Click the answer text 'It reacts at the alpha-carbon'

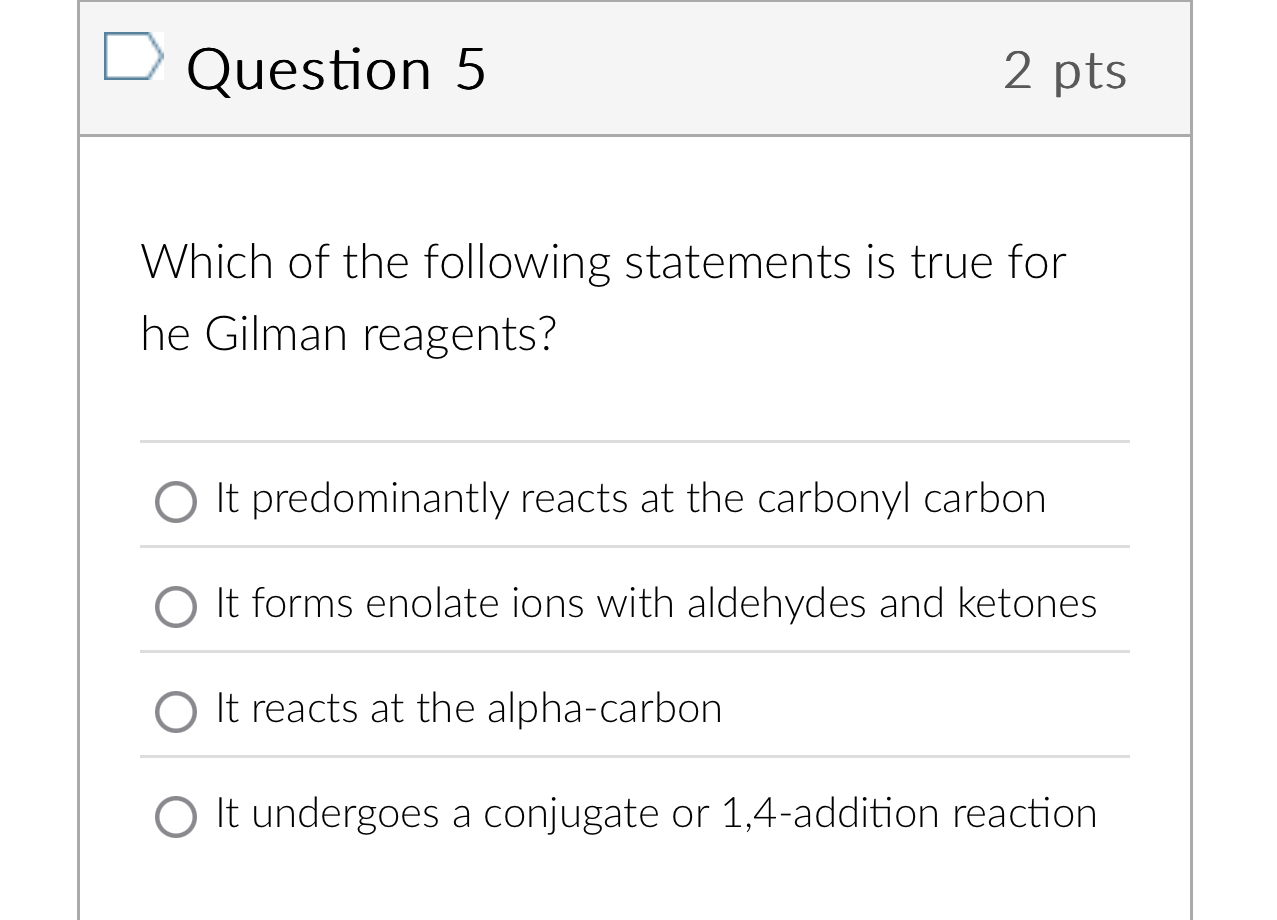[x=468, y=707]
